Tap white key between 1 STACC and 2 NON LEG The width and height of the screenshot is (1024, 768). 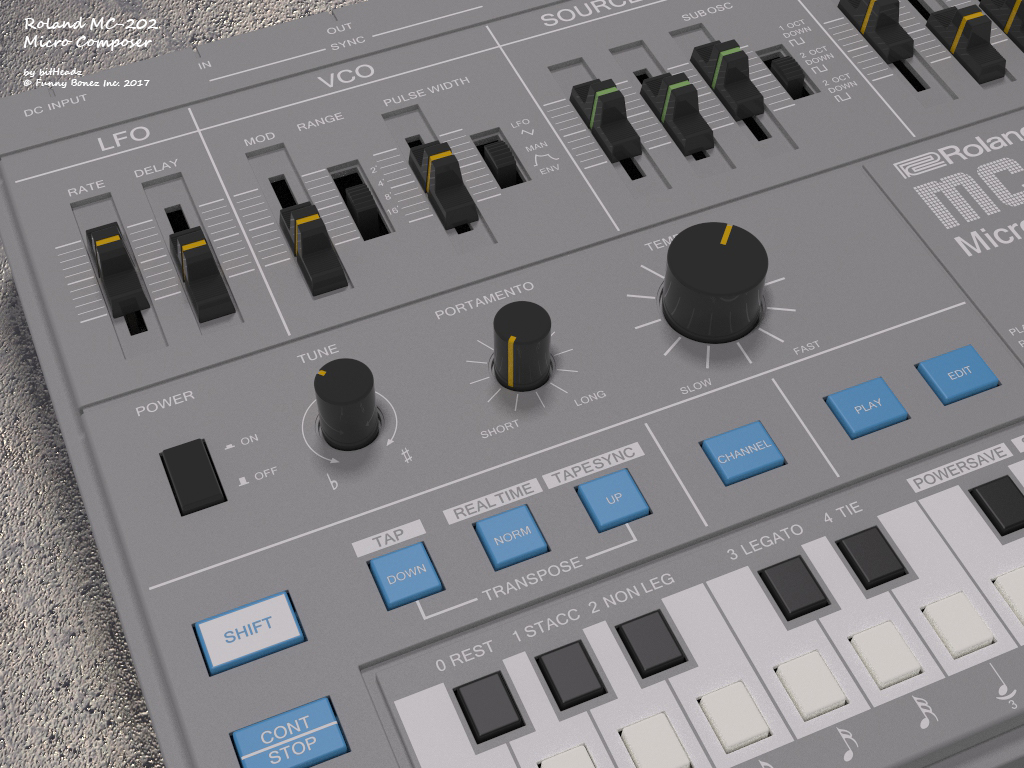point(656,741)
